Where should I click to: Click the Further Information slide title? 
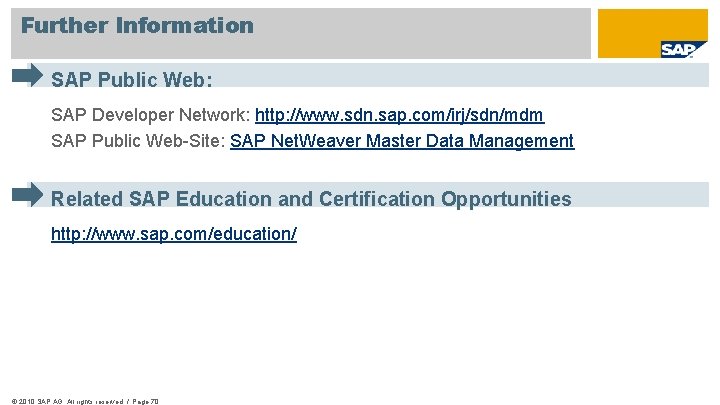coord(137,25)
